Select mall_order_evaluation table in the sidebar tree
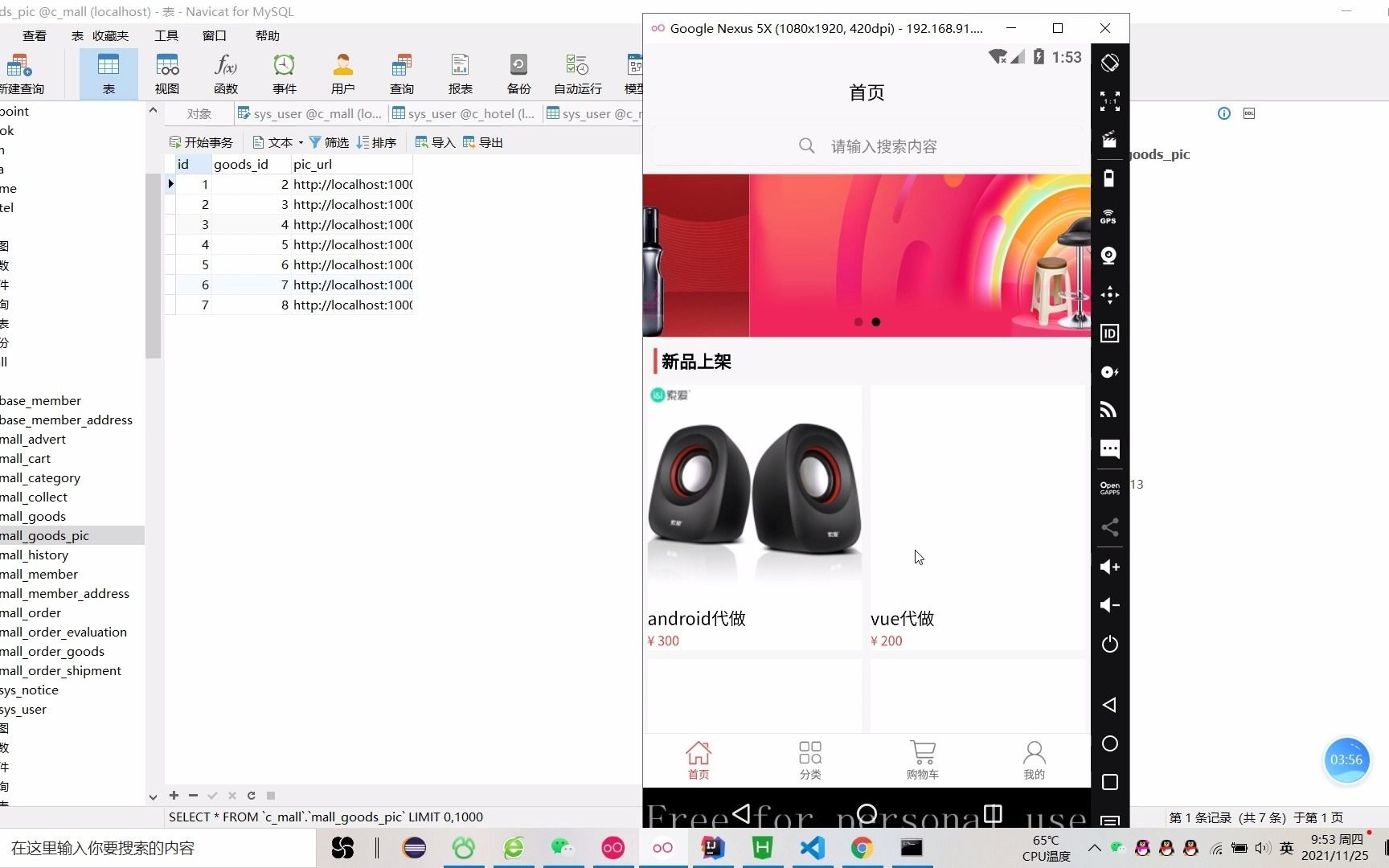The image size is (1389, 868). [x=64, y=632]
